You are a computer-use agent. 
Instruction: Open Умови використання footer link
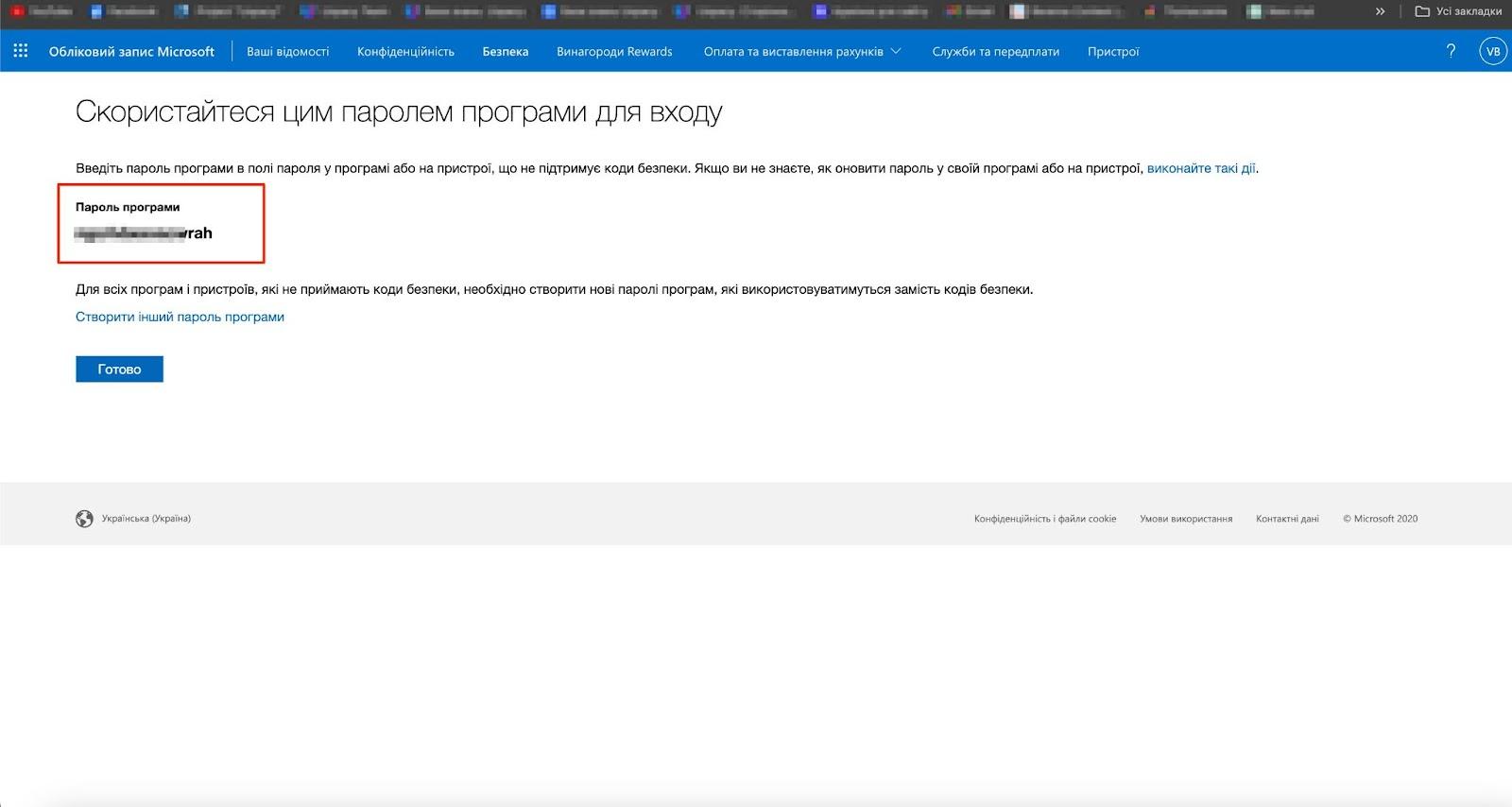[x=1186, y=519]
